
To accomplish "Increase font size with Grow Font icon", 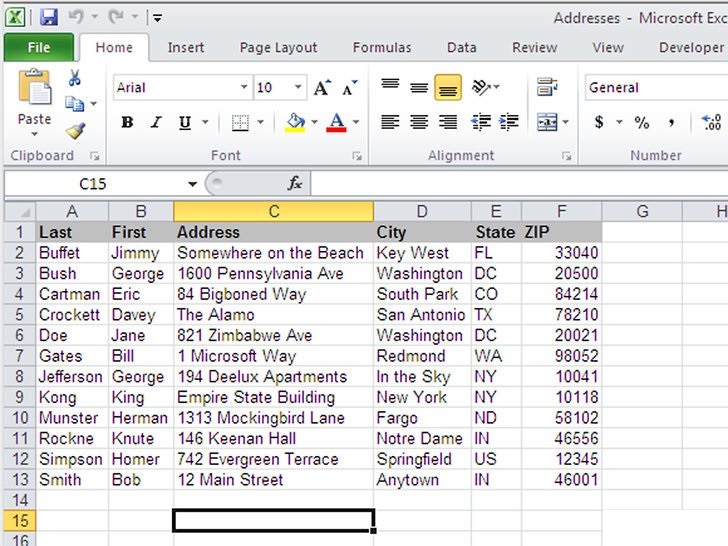I will [322, 87].
